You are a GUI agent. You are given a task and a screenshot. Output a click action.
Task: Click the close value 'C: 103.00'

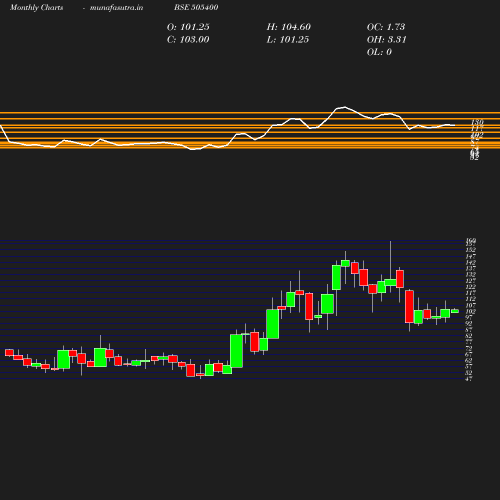(188, 40)
